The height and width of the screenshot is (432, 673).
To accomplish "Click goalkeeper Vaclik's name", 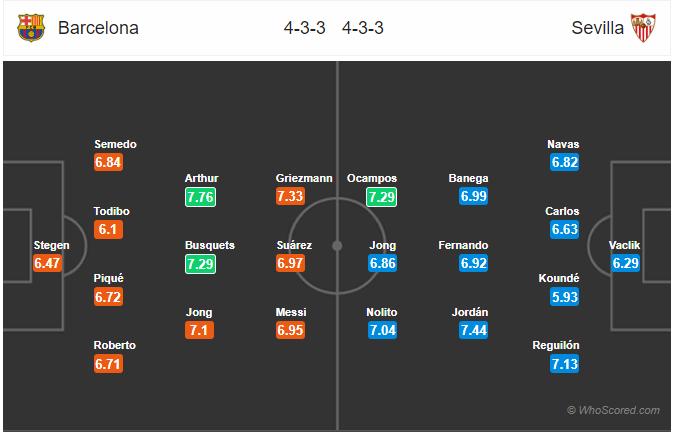I will click(624, 245).
